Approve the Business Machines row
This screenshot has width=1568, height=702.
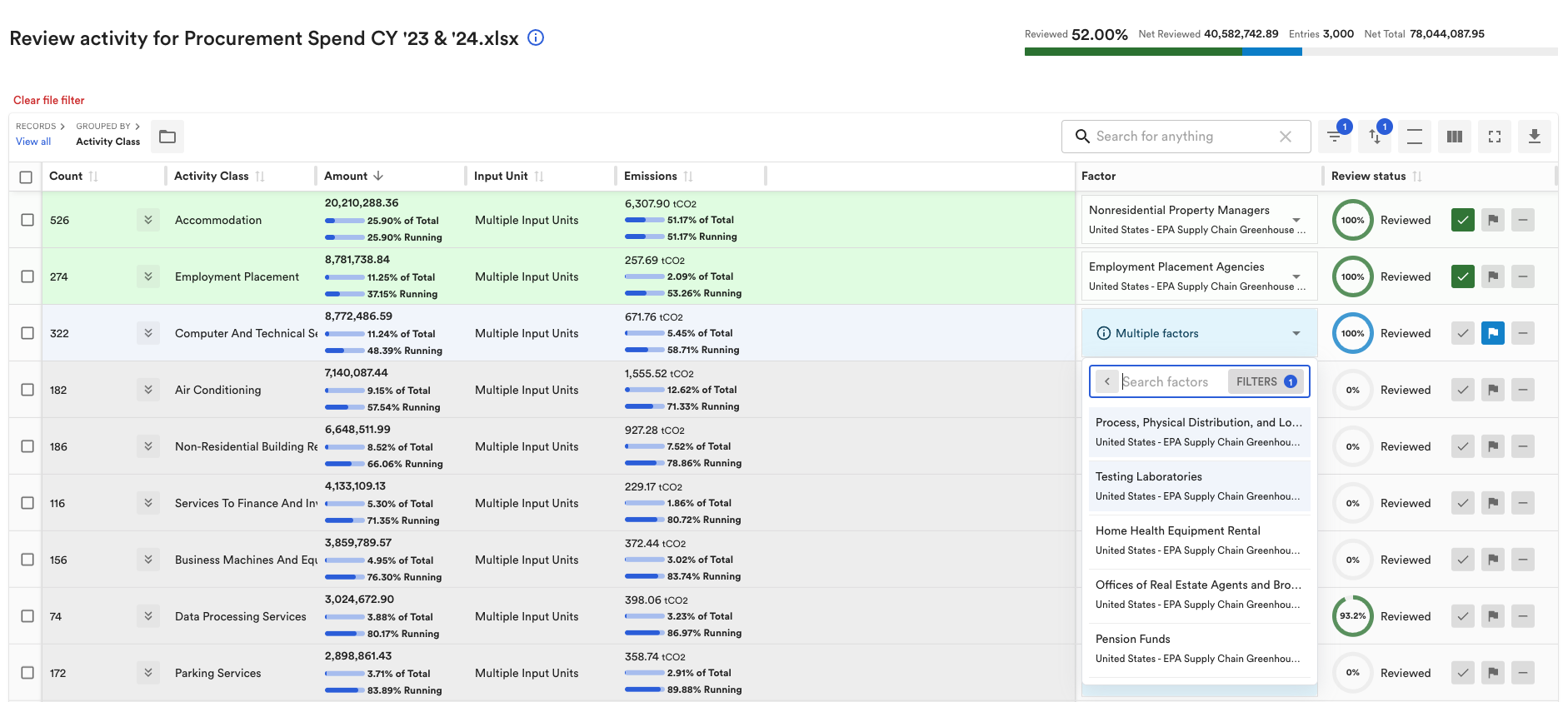click(1463, 560)
